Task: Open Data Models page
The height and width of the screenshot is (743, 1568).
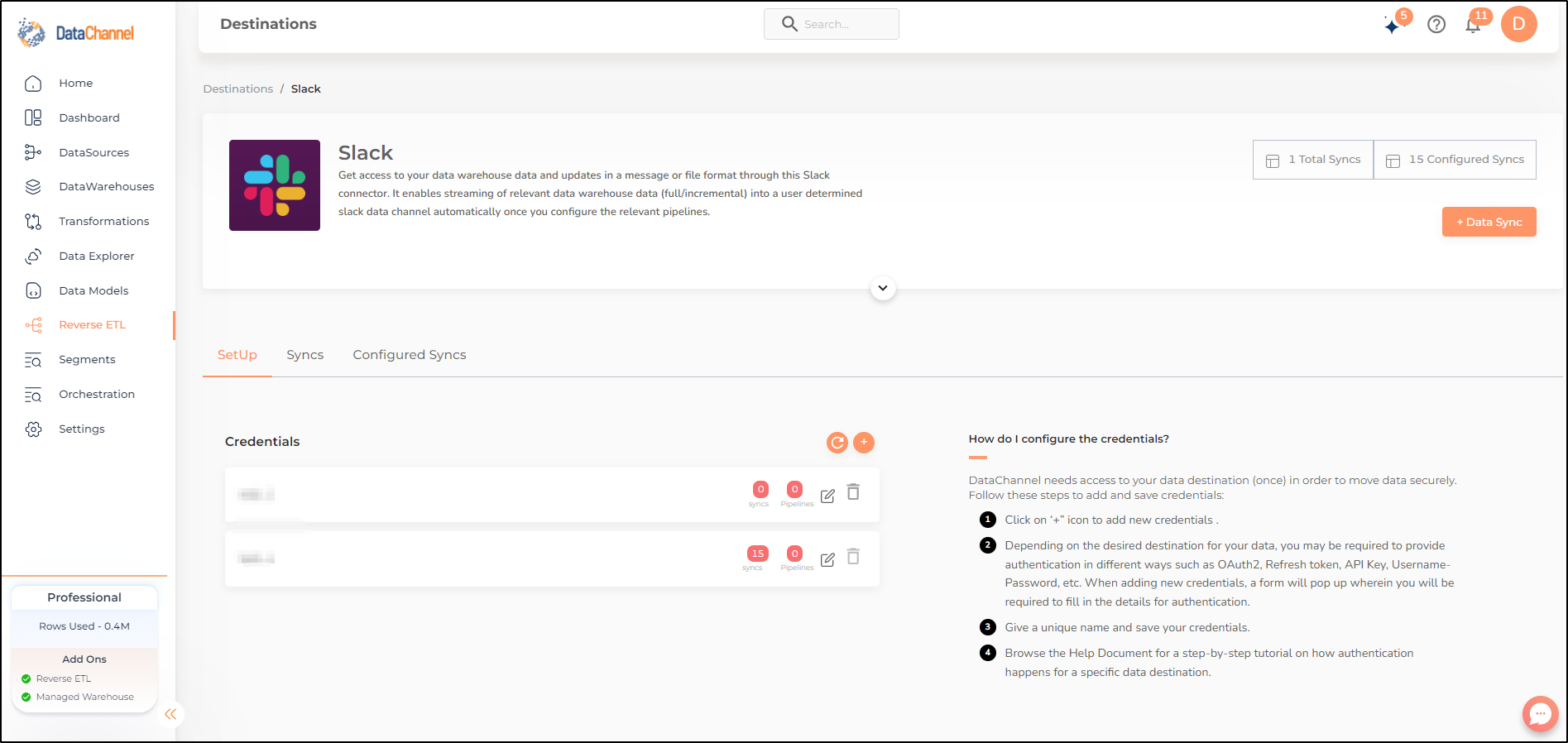Action: click(94, 290)
